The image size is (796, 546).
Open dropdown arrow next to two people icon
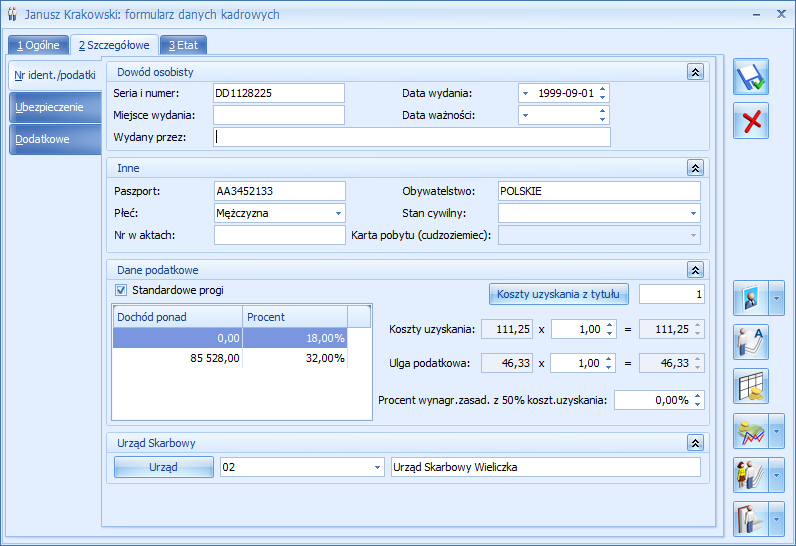[777, 475]
